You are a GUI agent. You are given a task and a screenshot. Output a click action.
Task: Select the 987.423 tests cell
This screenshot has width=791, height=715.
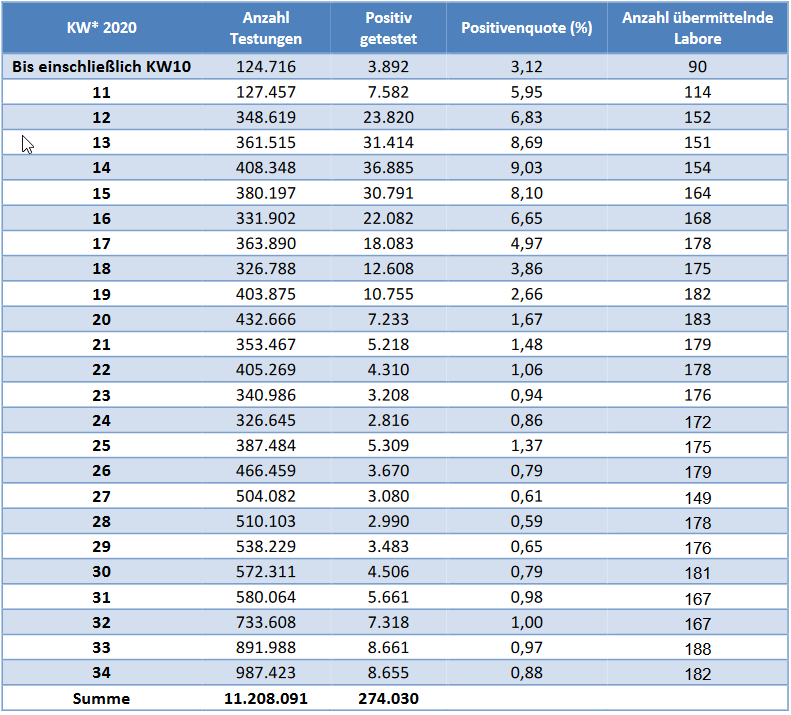coord(265,674)
